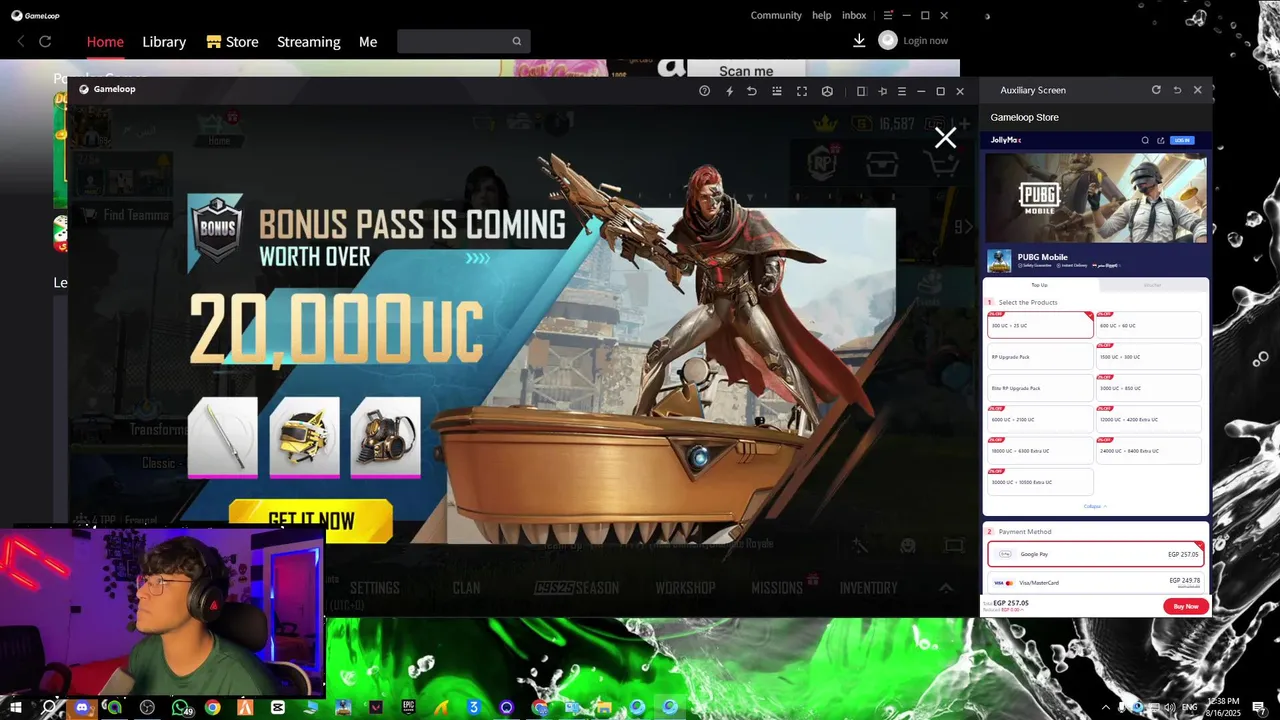Select the 18000 UC + 6300 Extra UC product
Screen dimensions: 1280x720
coord(1040,451)
